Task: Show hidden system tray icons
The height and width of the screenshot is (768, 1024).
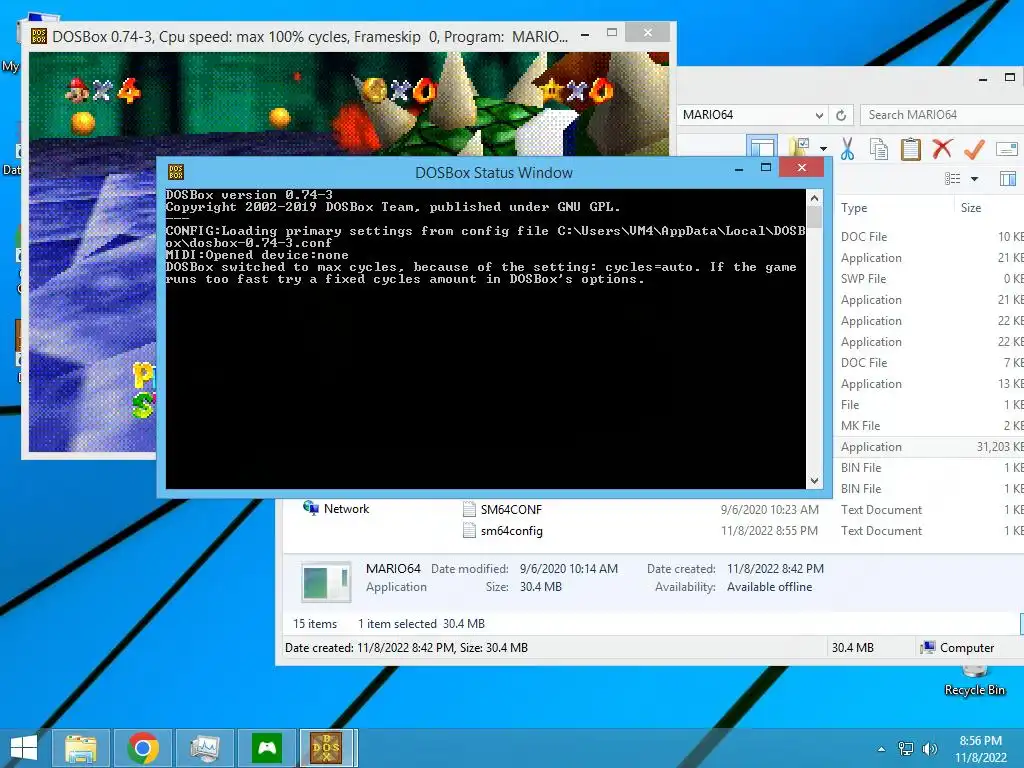Action: 882,749
